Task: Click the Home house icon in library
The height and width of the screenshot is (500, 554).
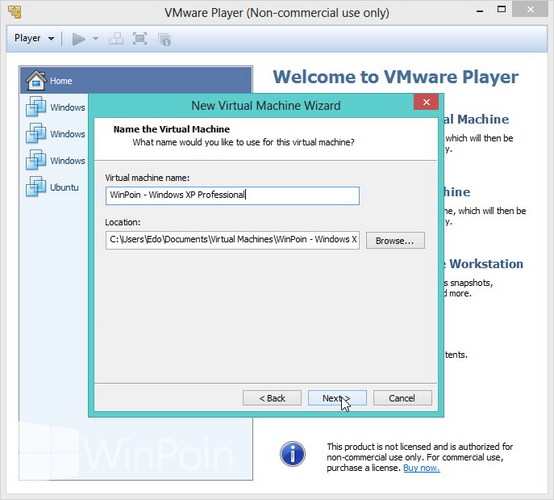Action: 36,80
